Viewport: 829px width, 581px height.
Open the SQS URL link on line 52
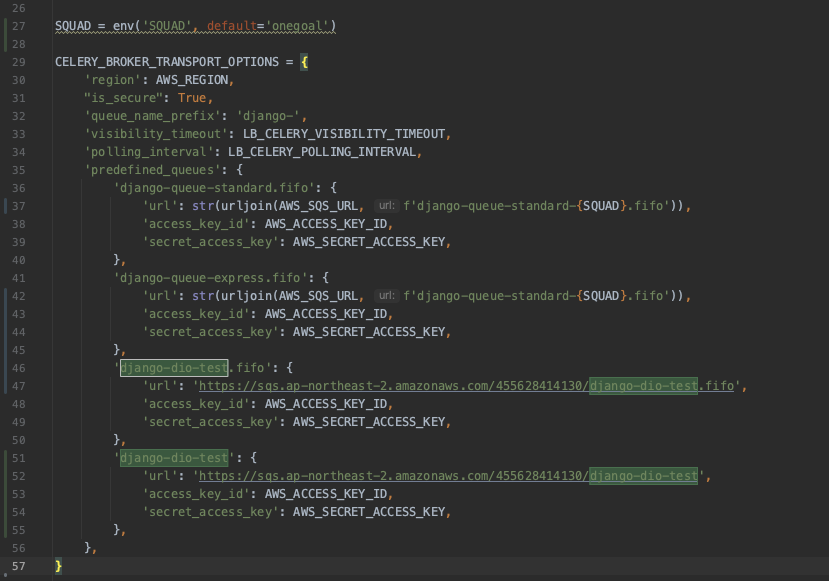(x=448, y=476)
